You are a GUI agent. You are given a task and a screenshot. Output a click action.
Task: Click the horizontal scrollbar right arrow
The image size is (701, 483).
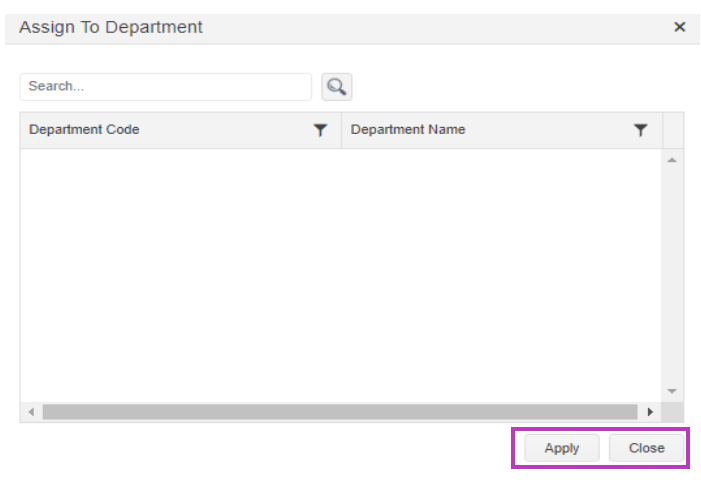(650, 412)
